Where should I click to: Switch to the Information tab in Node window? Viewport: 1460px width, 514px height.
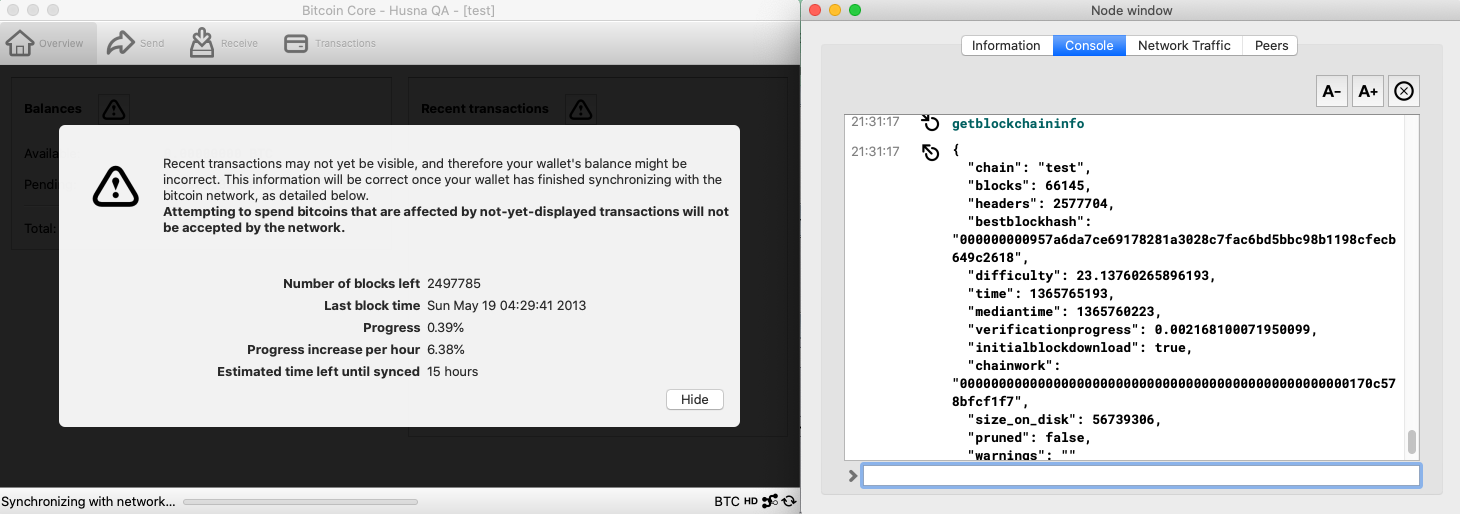1006,45
